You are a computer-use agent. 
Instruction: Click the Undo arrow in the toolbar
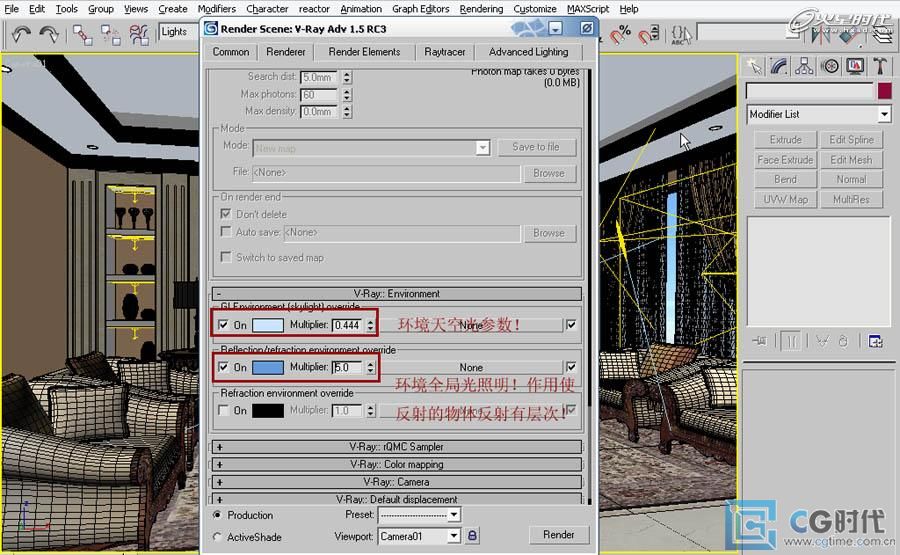point(20,34)
